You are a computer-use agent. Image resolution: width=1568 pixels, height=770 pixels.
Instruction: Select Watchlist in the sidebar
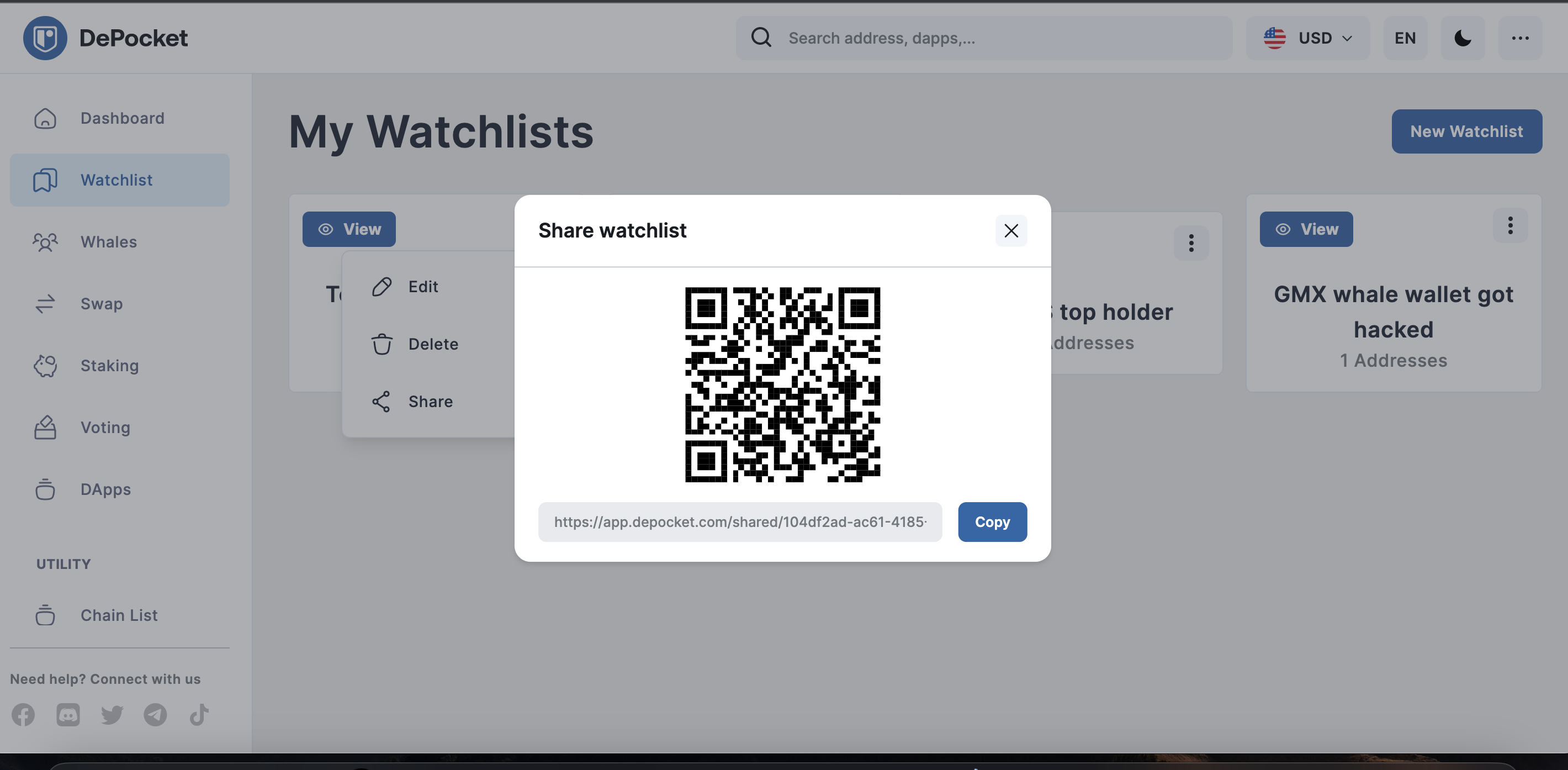pyautogui.click(x=120, y=180)
